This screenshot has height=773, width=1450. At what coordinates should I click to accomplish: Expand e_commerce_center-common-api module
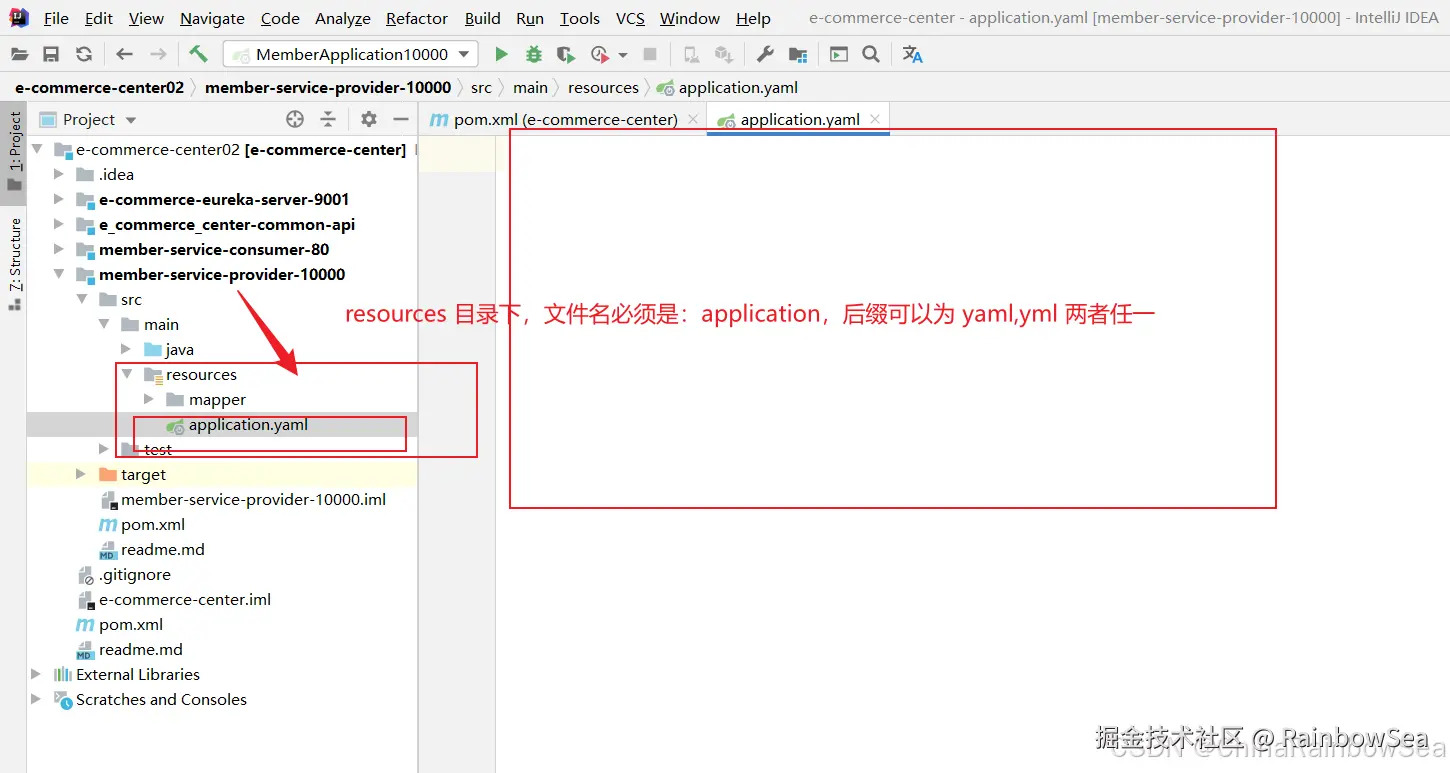[60, 224]
